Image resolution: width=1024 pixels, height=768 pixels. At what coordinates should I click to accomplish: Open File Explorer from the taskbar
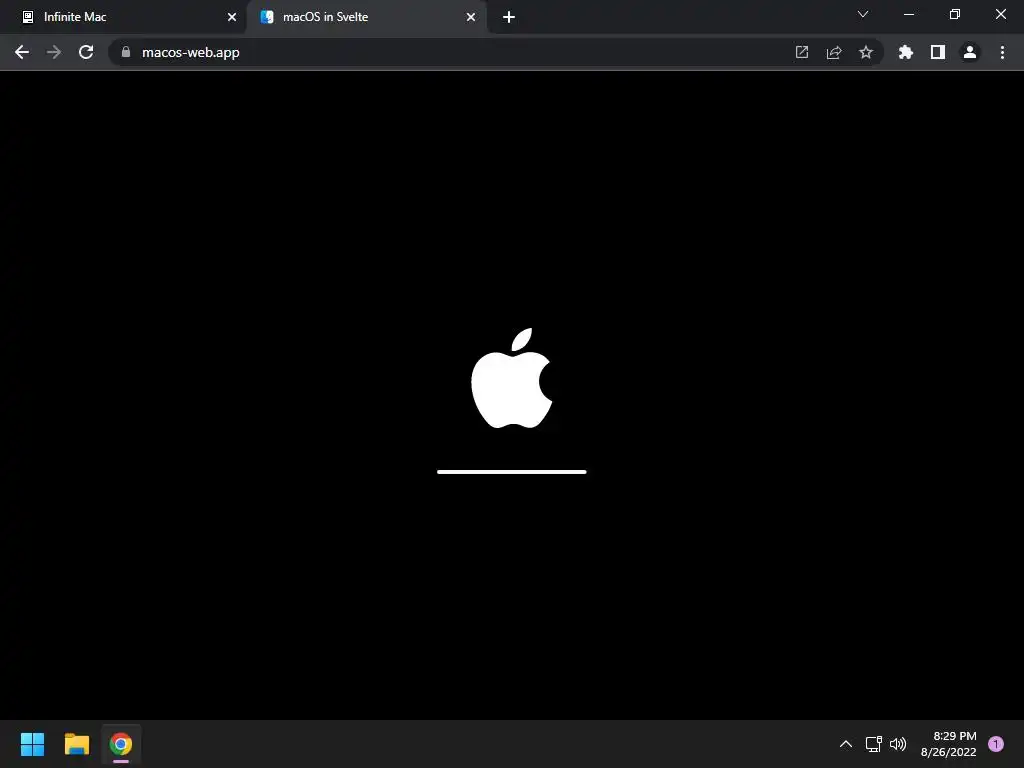pyautogui.click(x=77, y=744)
